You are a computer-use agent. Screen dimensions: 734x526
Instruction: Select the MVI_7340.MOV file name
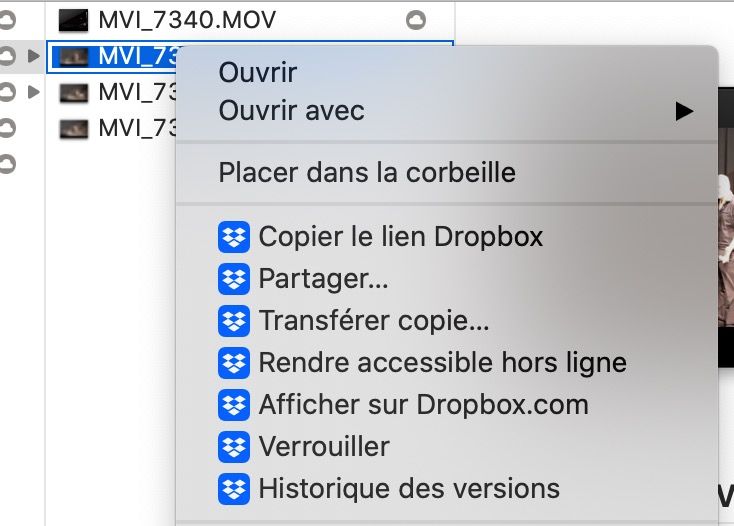pos(187,19)
